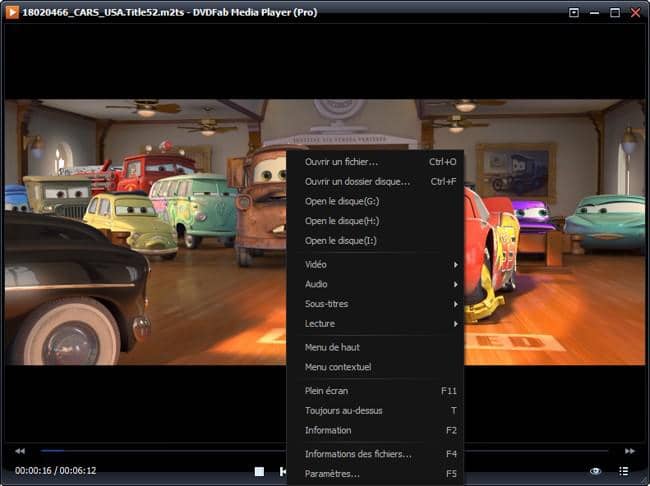Select "Open le disque(H:)"
The image size is (650, 486).
click(x=375, y=221)
